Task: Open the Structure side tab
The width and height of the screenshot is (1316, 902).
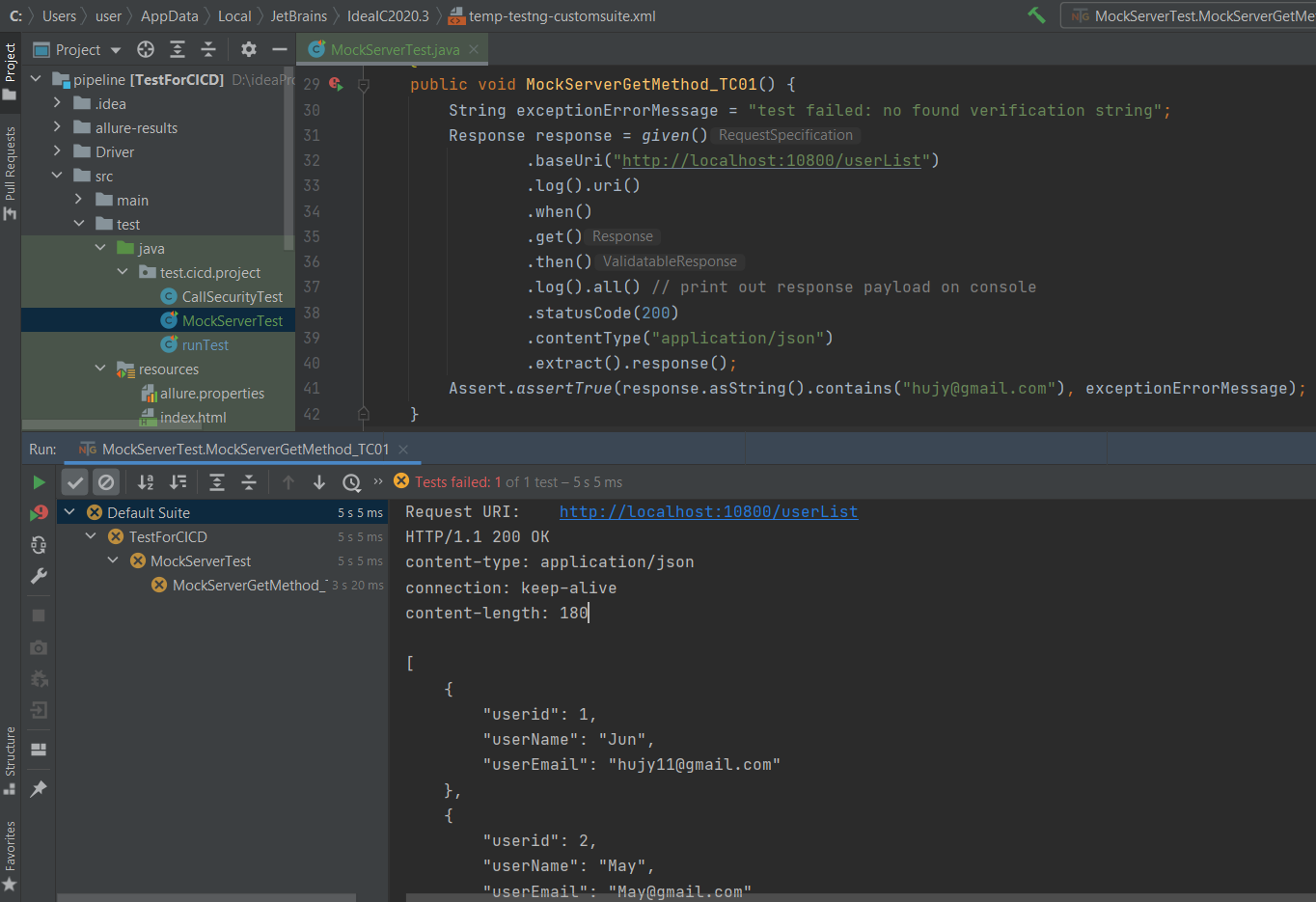Action: [10, 760]
